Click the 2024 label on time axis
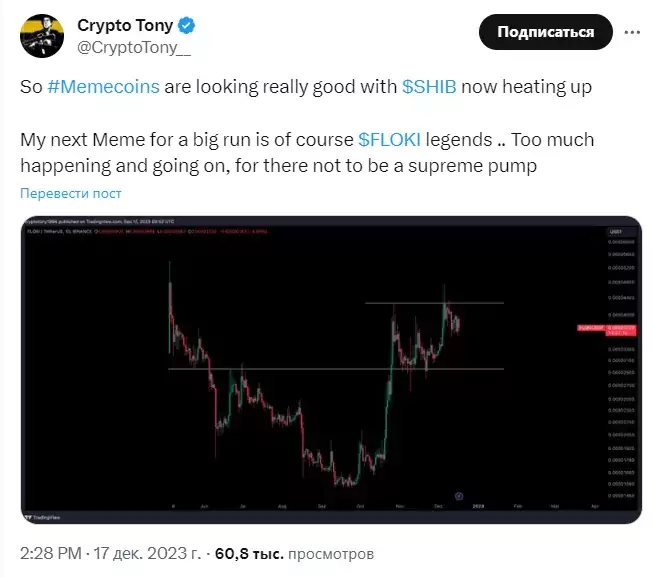Screen dimensions: 657x577 point(478,506)
